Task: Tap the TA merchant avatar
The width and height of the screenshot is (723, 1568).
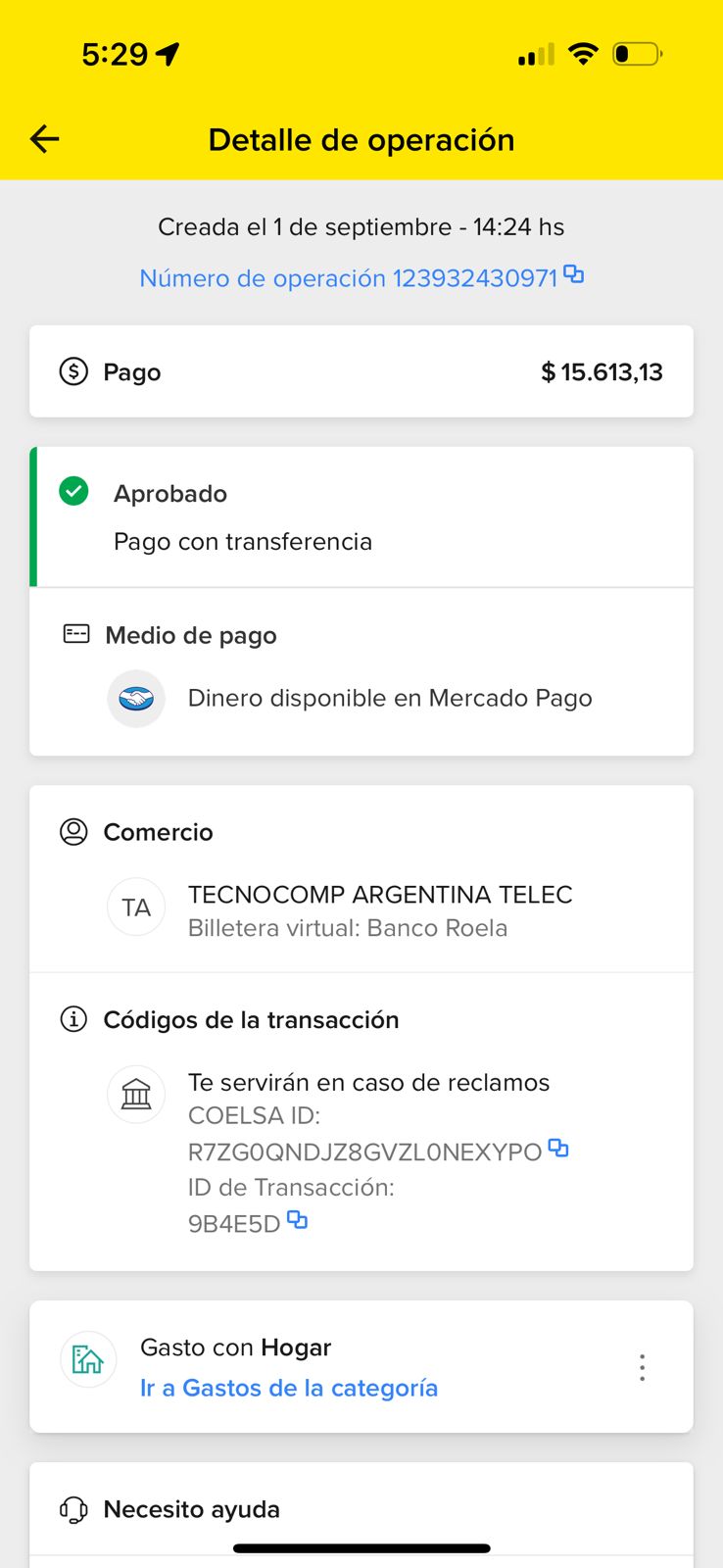Action: tap(136, 907)
